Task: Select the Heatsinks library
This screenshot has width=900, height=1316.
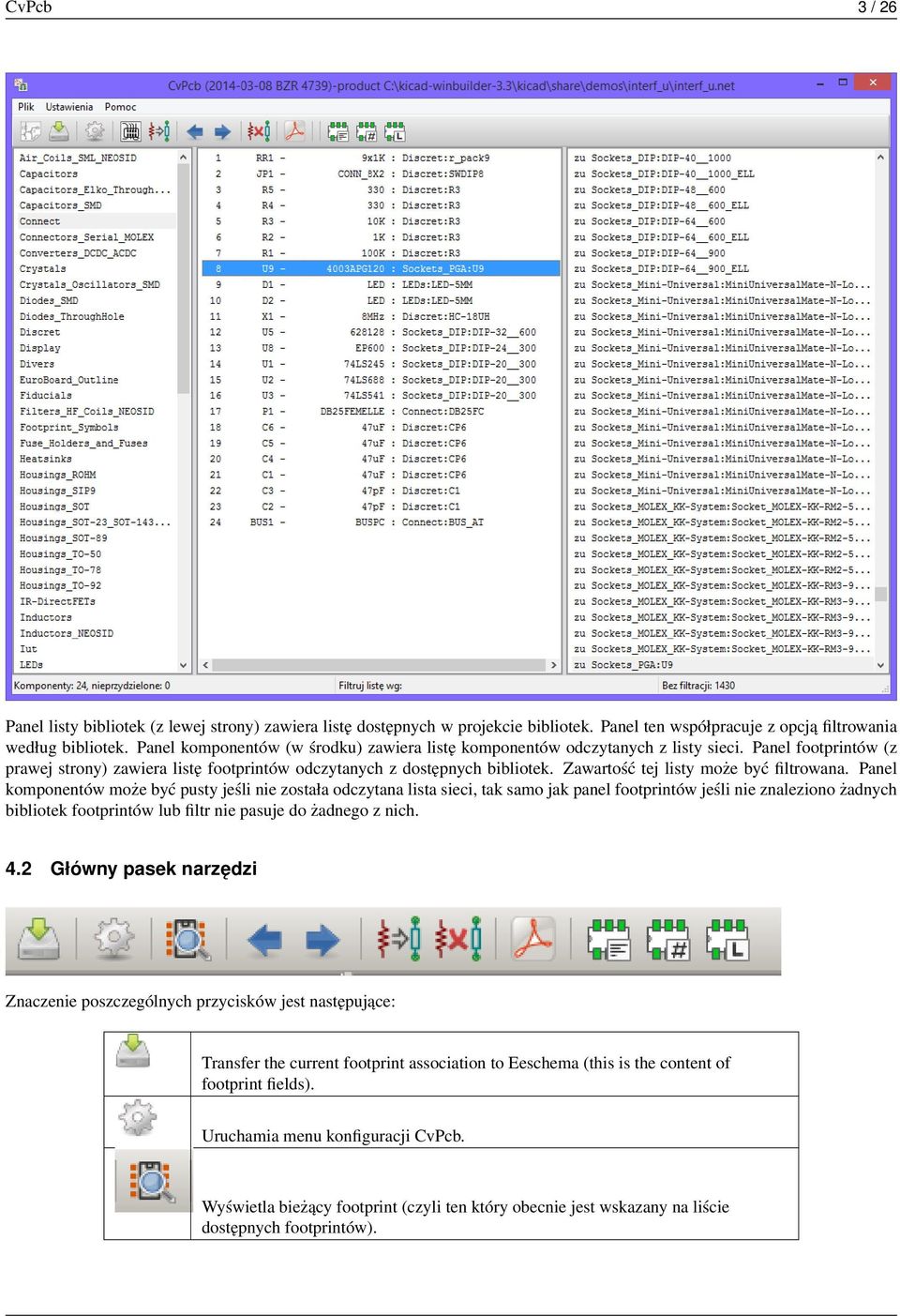Action: (x=96, y=459)
